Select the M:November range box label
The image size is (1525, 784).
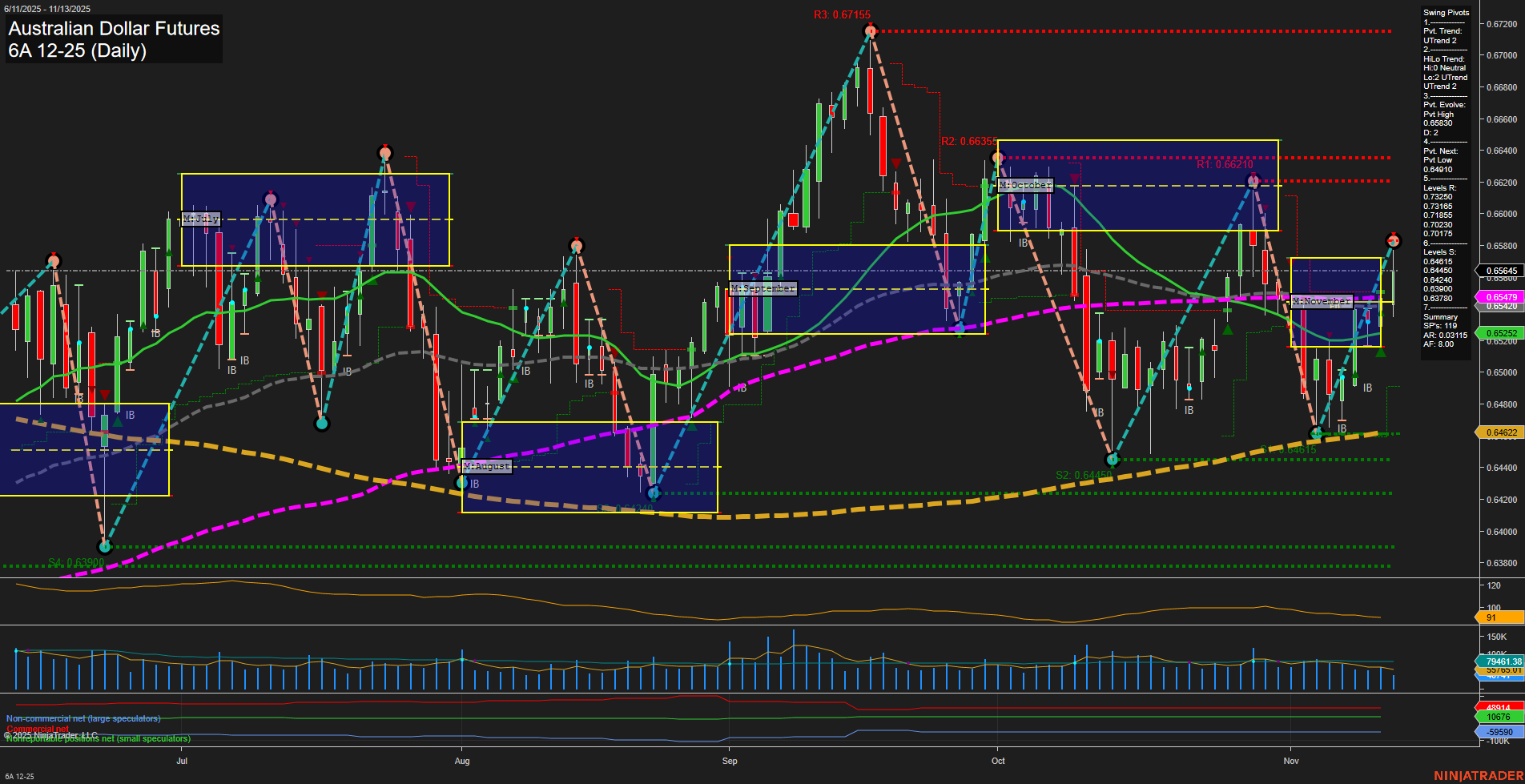1322,301
